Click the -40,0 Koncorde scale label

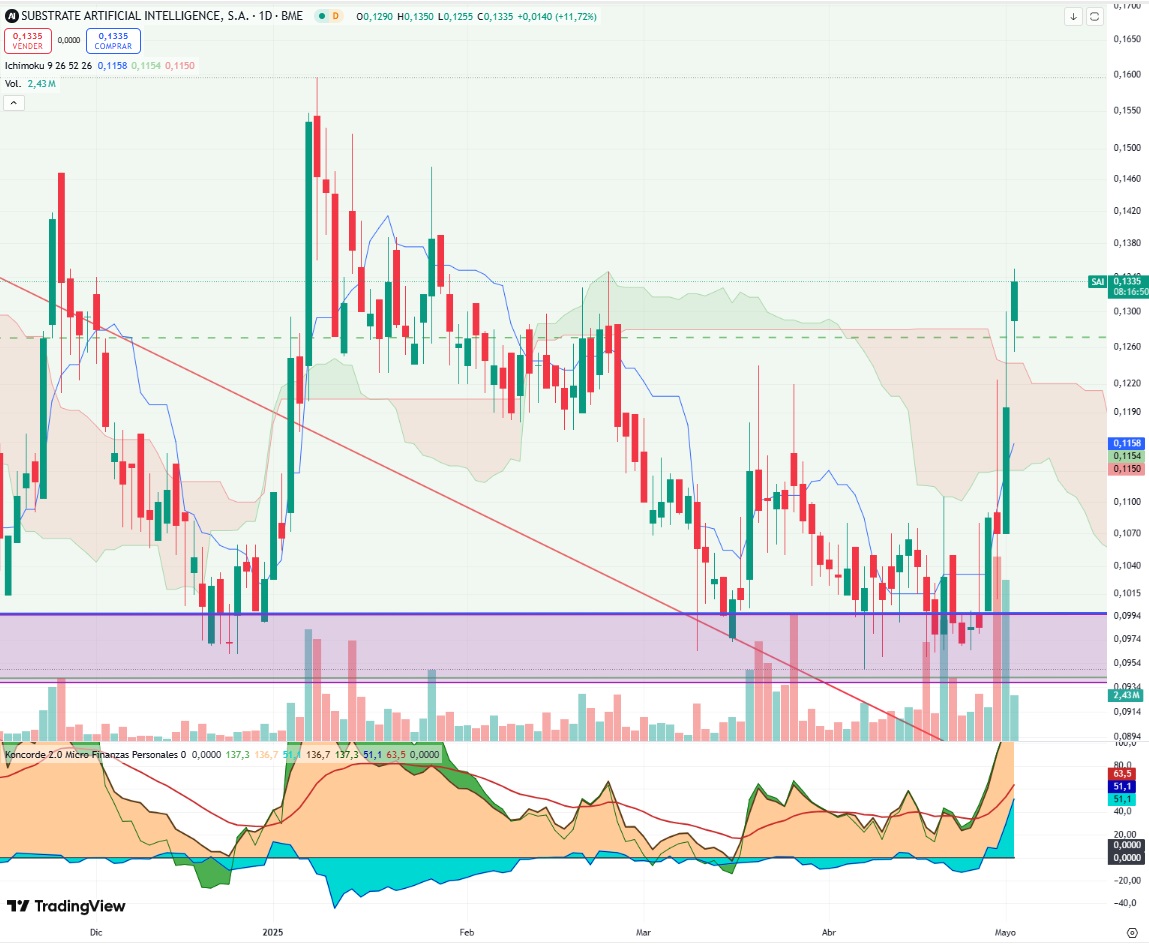(1126, 903)
